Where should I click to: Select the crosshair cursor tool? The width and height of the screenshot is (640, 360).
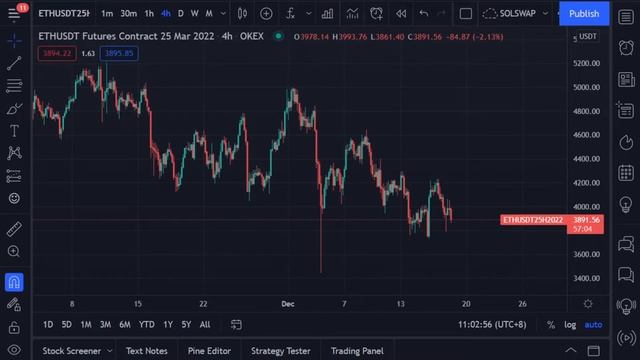(x=14, y=41)
